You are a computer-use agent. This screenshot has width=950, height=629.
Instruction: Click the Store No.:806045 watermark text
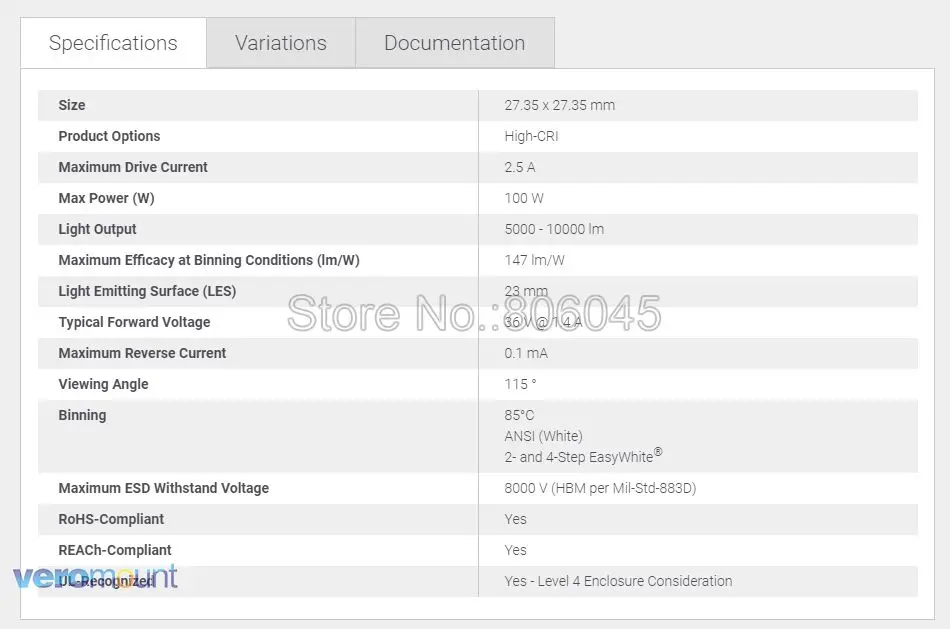click(x=474, y=313)
